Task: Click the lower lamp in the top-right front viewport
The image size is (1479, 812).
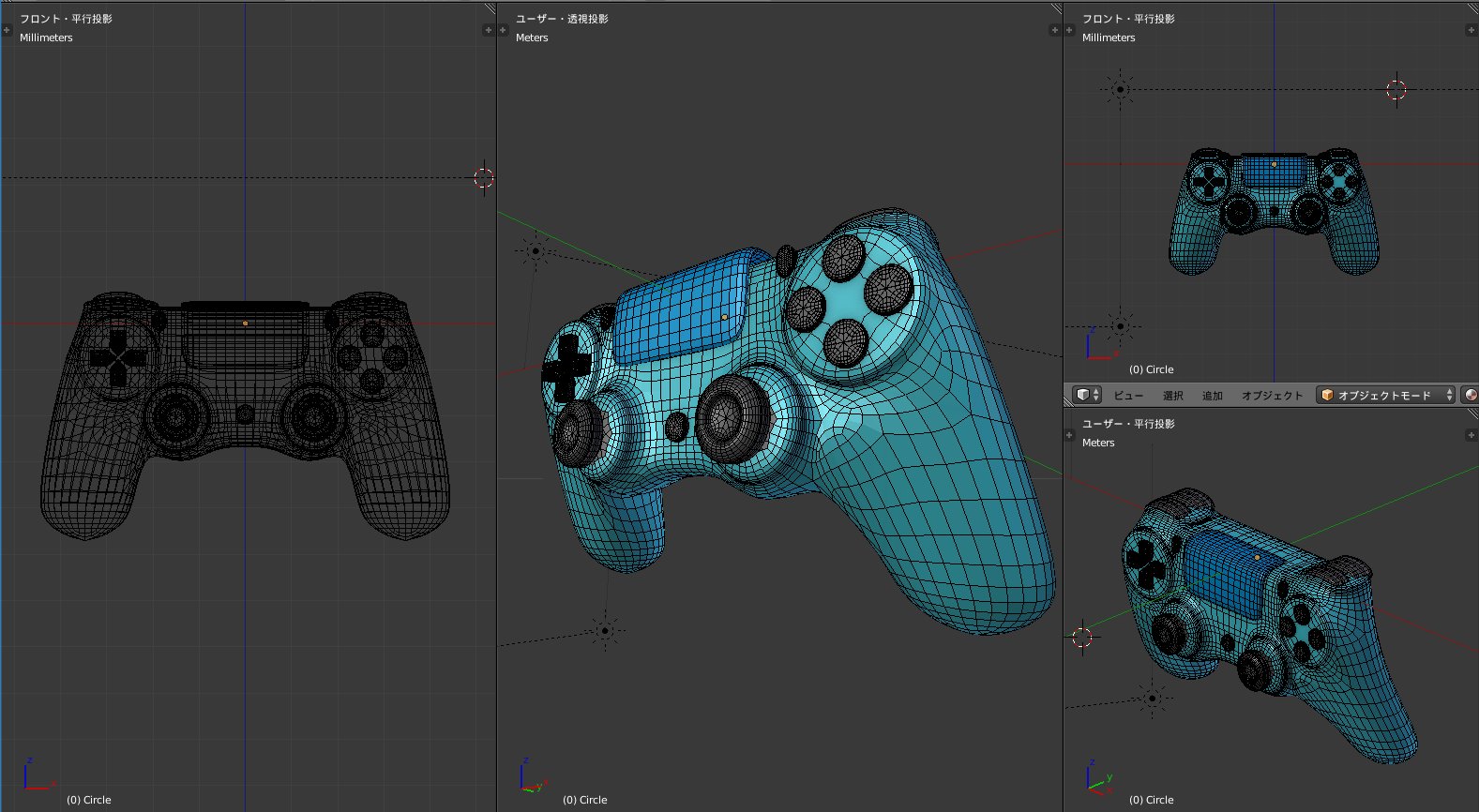Action: (1120, 326)
